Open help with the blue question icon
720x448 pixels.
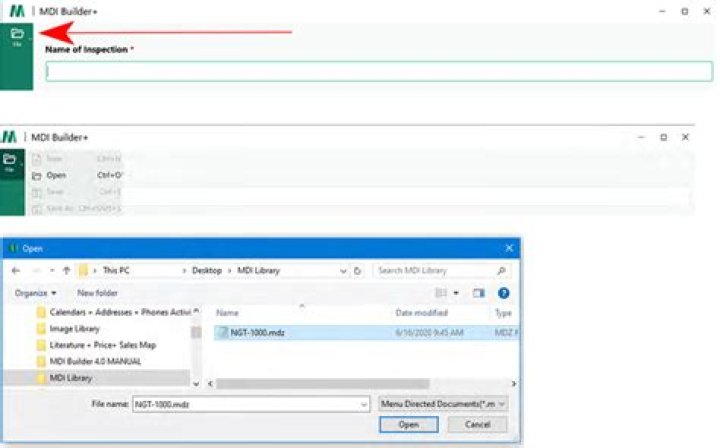coord(503,293)
